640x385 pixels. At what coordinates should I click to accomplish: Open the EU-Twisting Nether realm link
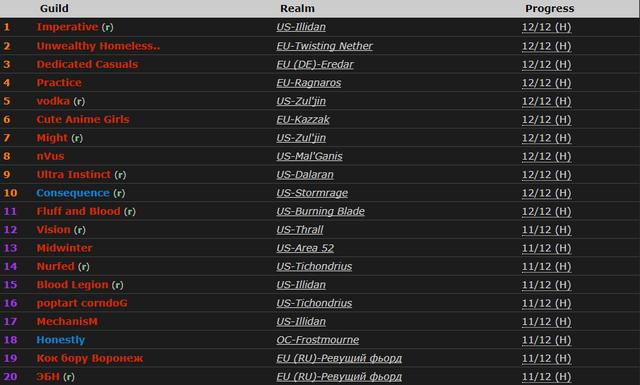click(x=324, y=46)
